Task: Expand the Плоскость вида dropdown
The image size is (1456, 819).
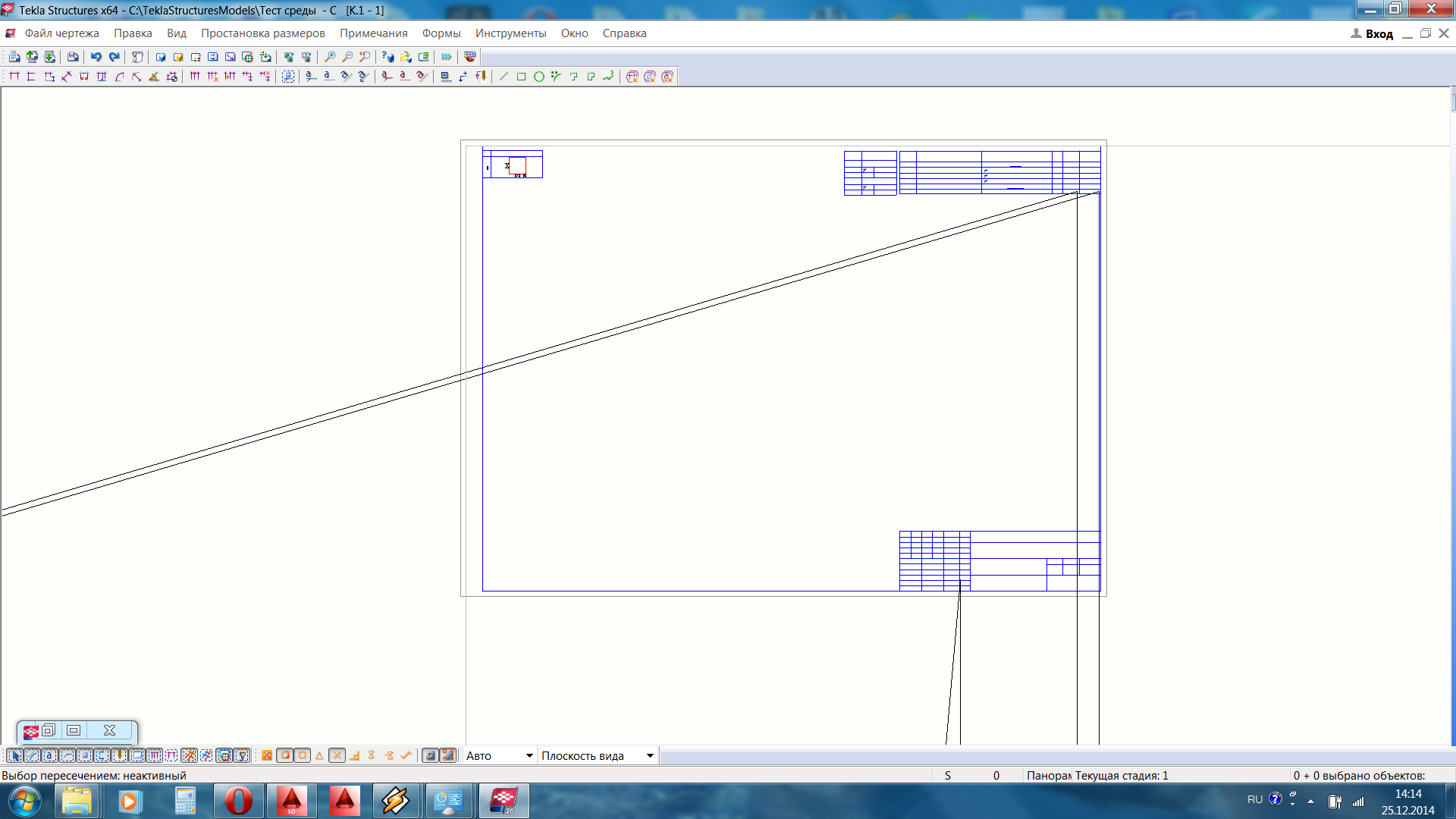Action: point(649,755)
